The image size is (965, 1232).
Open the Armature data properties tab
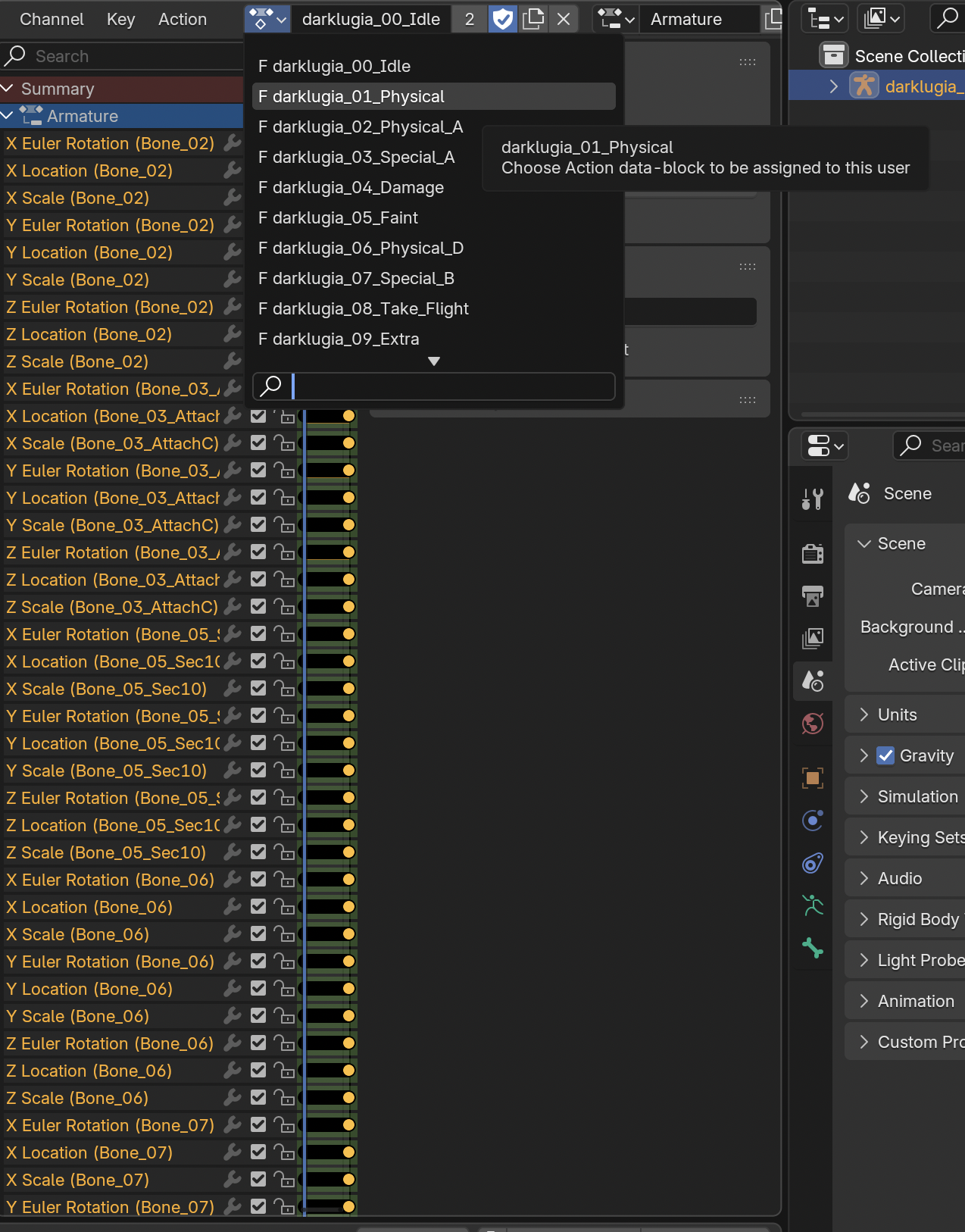tap(813, 905)
